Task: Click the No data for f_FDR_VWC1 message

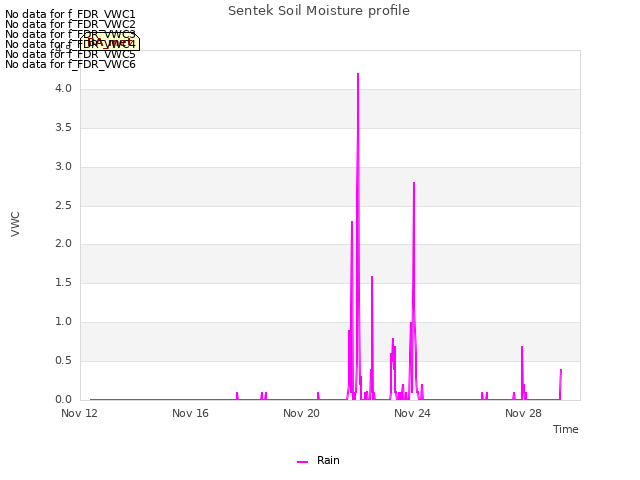Action: coord(70,15)
